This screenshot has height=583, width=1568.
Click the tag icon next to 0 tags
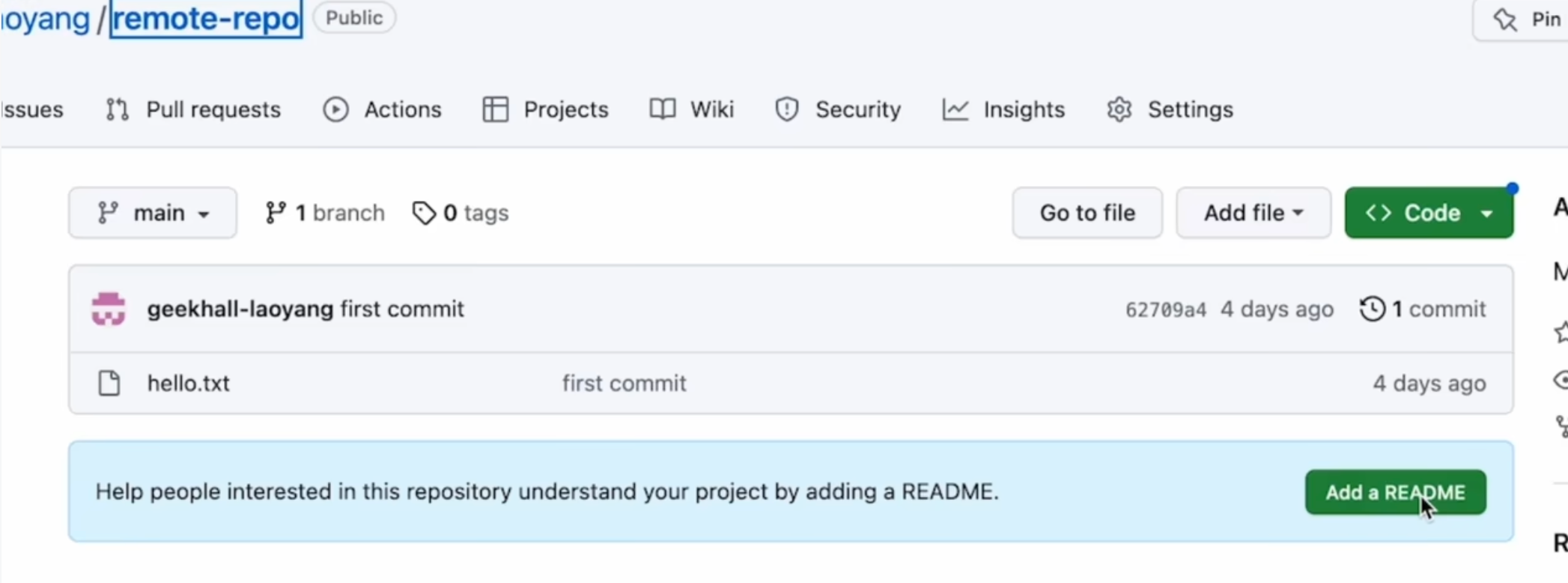point(424,213)
